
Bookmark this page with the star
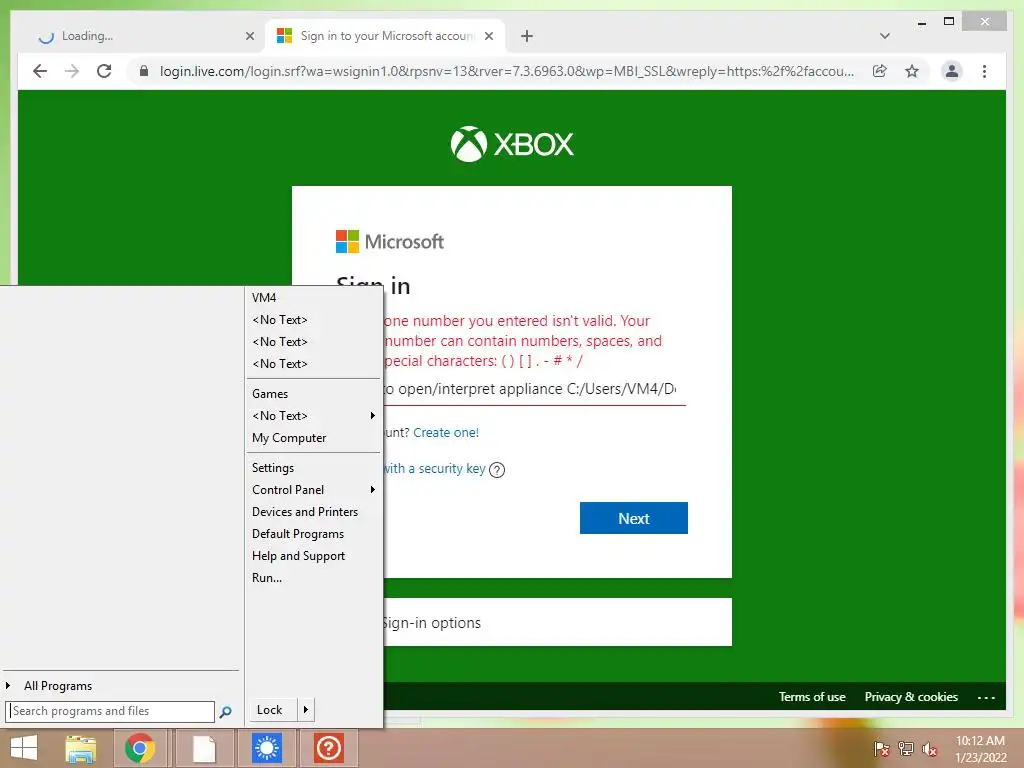(x=912, y=71)
